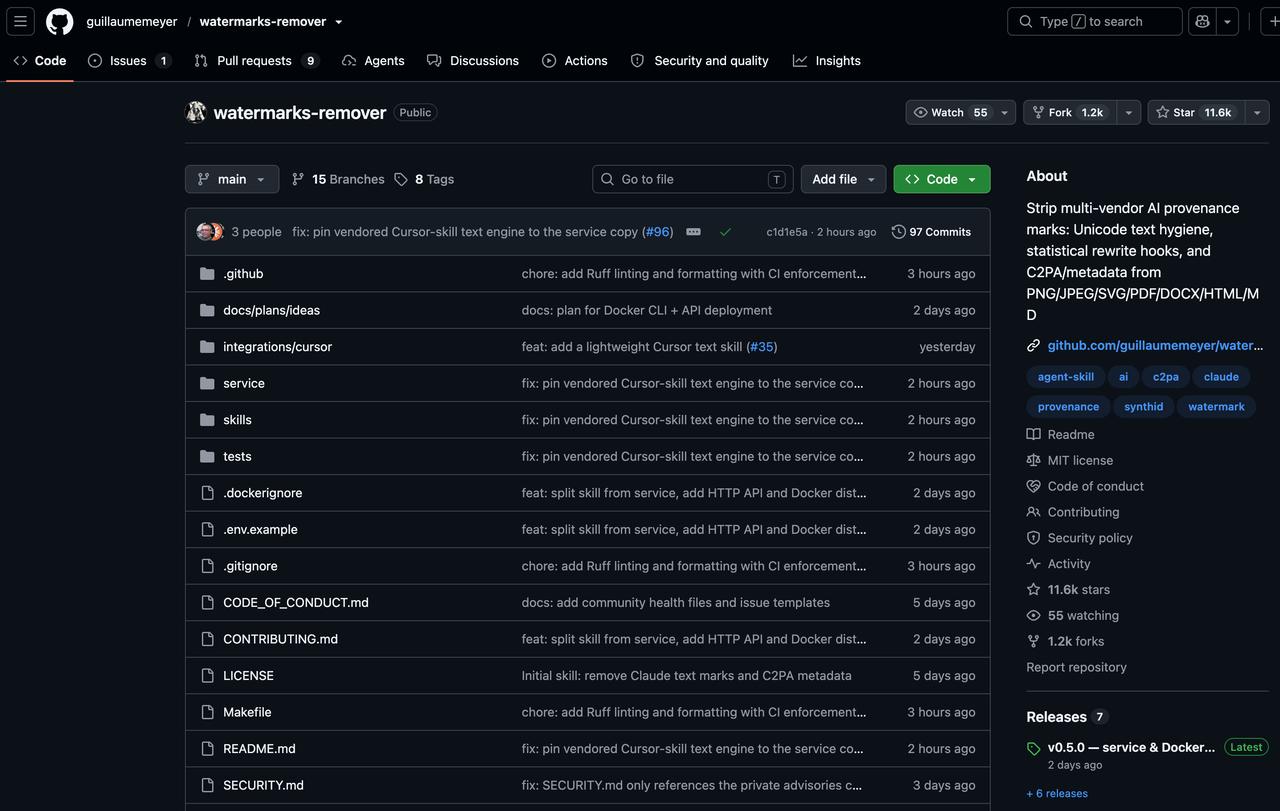View all 15 Branches
This screenshot has width=1280, height=811.
338,179
